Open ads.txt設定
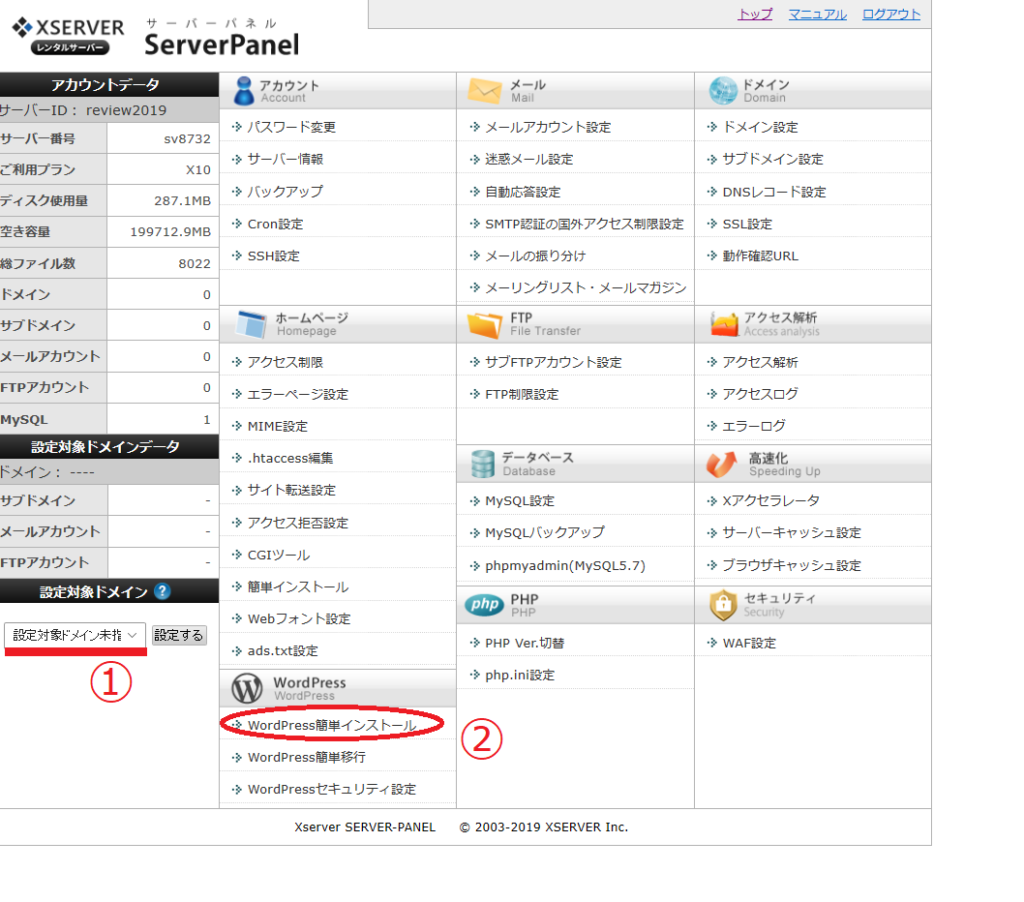 283,651
